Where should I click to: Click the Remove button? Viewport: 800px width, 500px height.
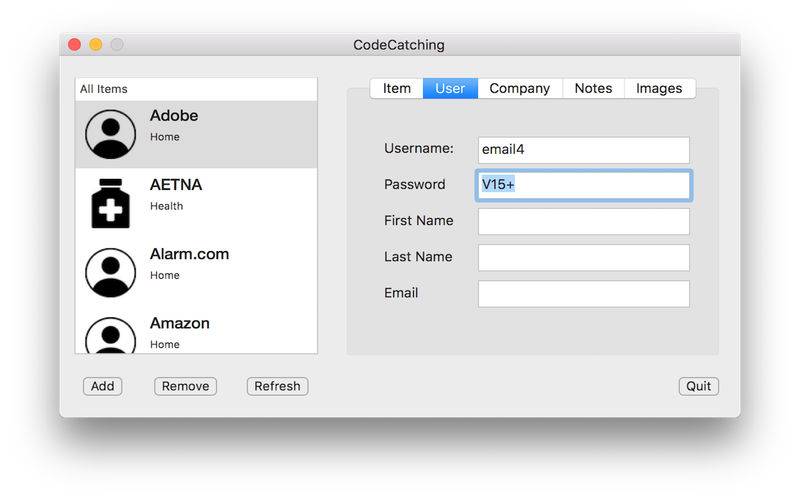pos(185,386)
